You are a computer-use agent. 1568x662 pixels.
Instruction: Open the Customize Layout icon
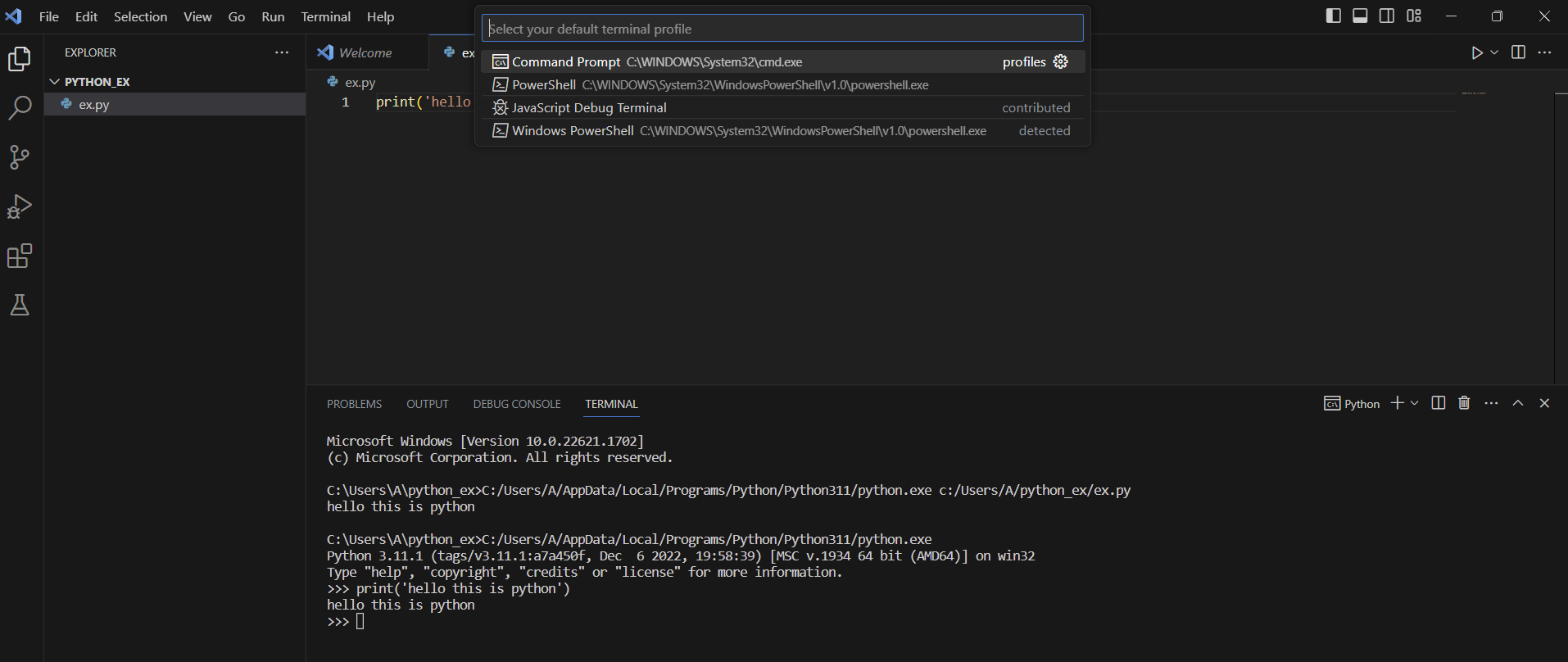(1414, 16)
